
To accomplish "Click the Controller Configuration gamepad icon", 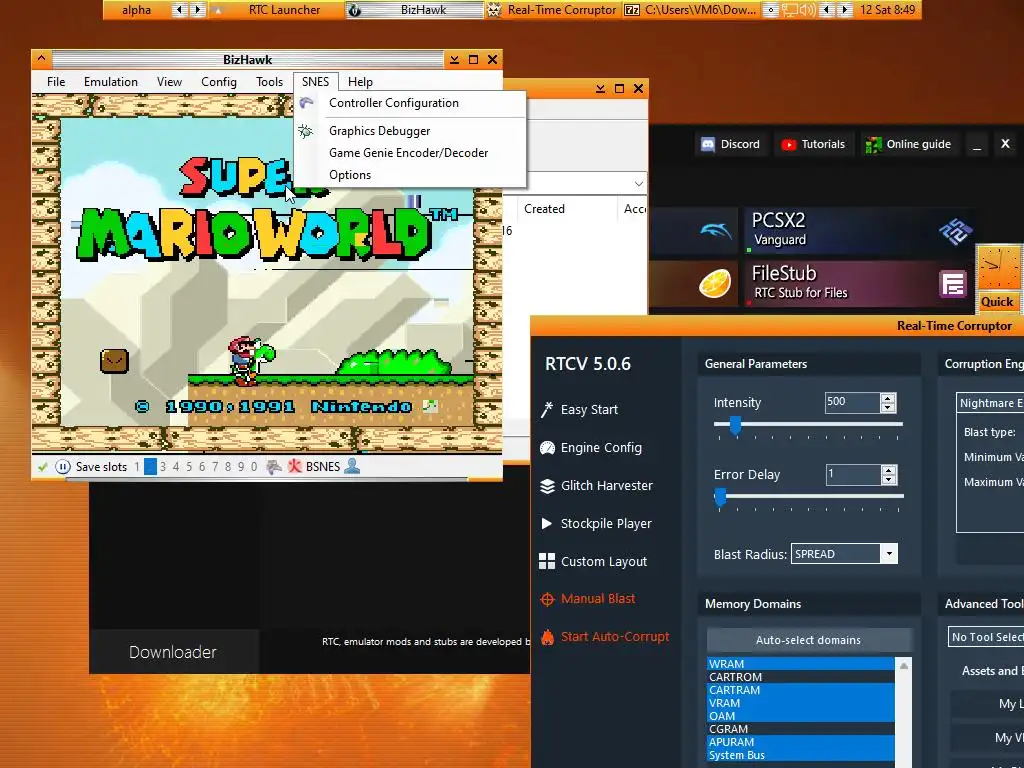I will tap(306, 103).
